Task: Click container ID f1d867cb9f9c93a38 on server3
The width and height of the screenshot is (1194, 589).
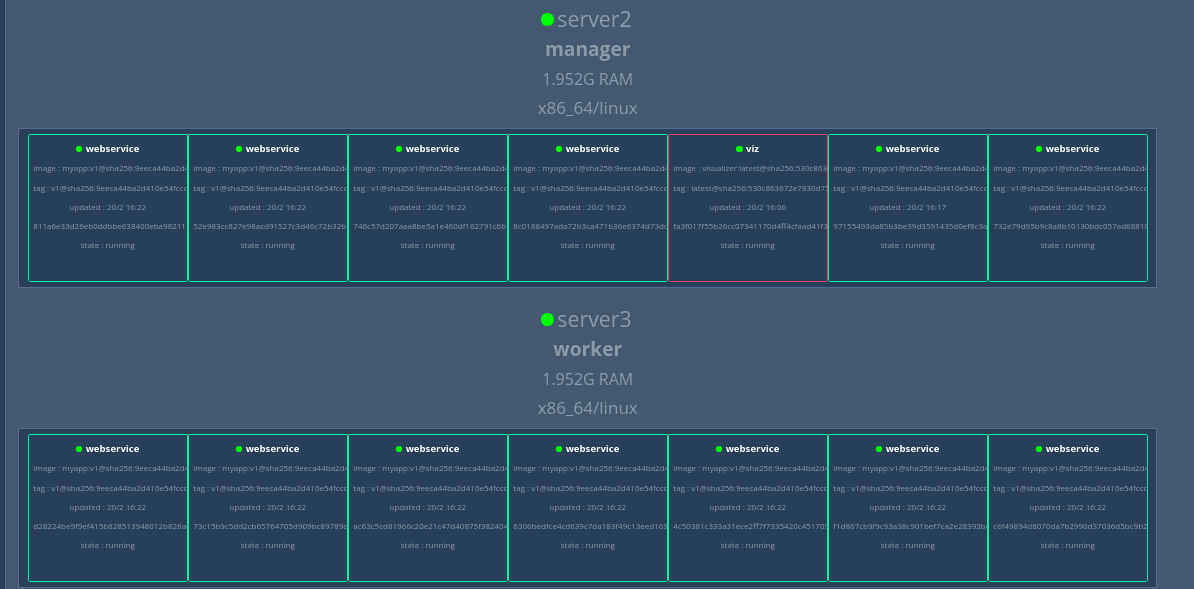Action: pyautogui.click(x=908, y=527)
